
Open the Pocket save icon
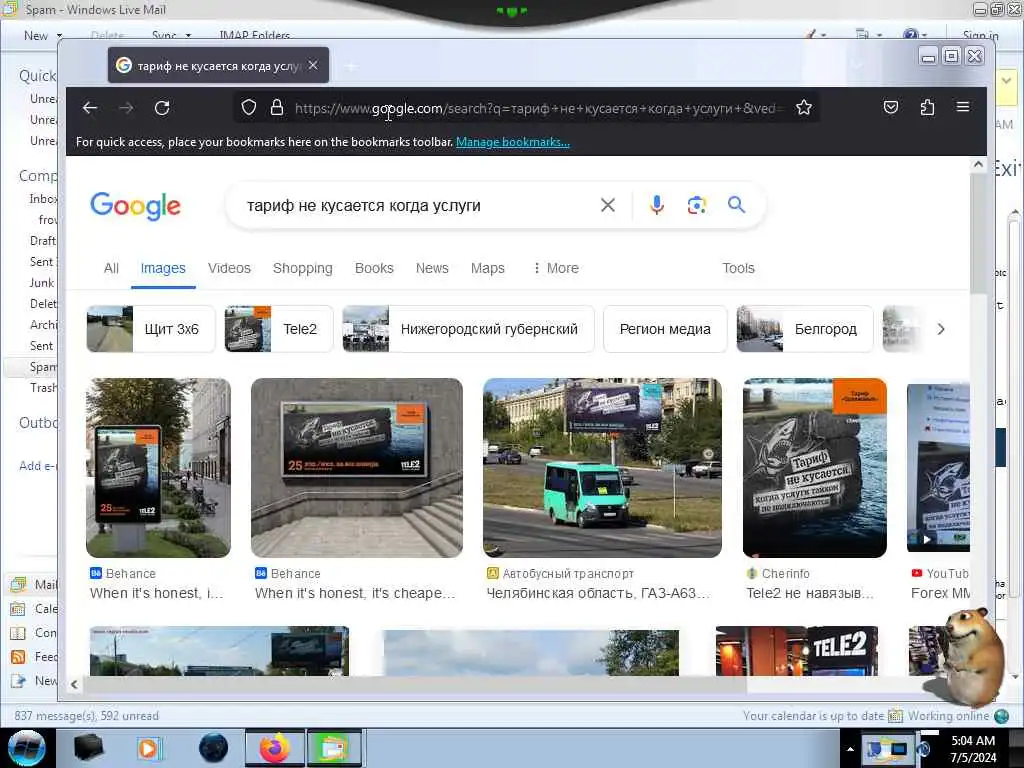point(891,107)
